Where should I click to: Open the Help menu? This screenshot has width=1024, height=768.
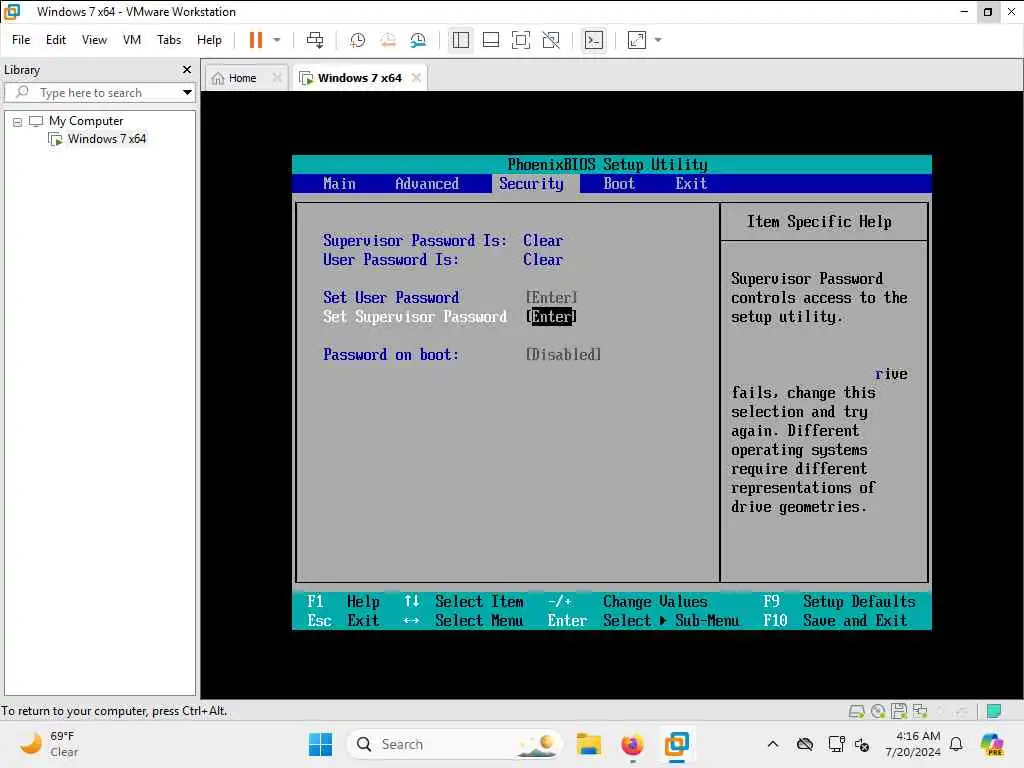click(209, 40)
